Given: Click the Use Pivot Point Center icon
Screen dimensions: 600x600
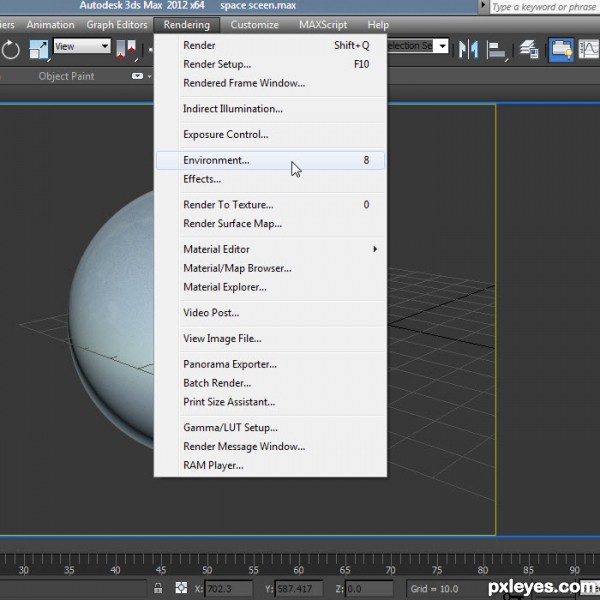Looking at the screenshot, I should pos(126,50).
